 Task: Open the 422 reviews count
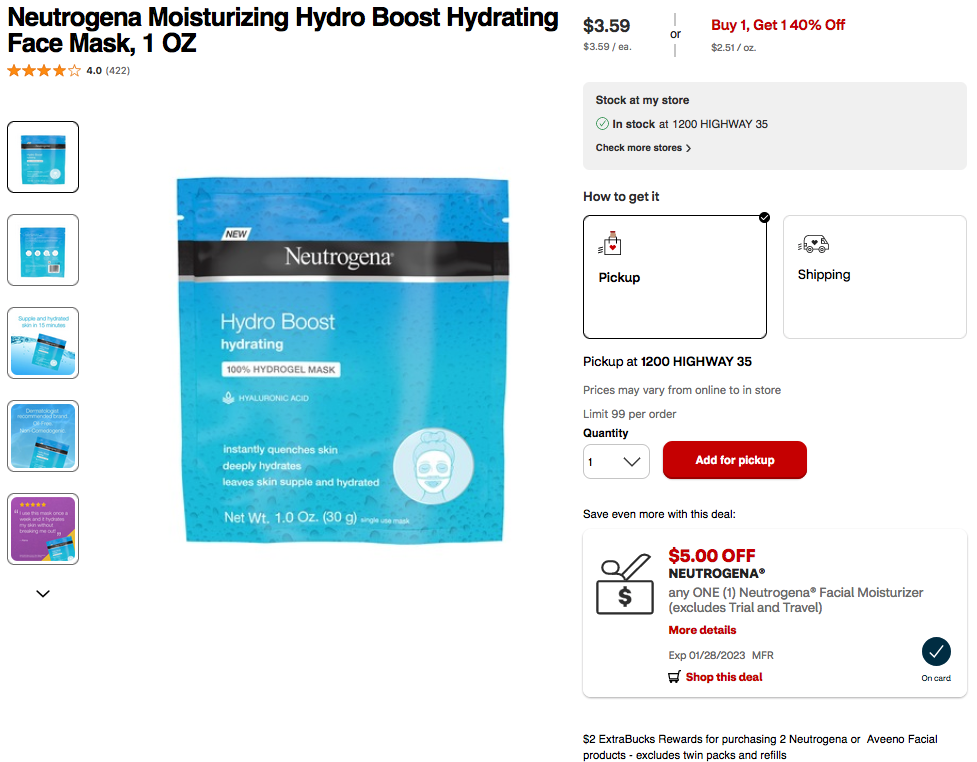(118, 70)
